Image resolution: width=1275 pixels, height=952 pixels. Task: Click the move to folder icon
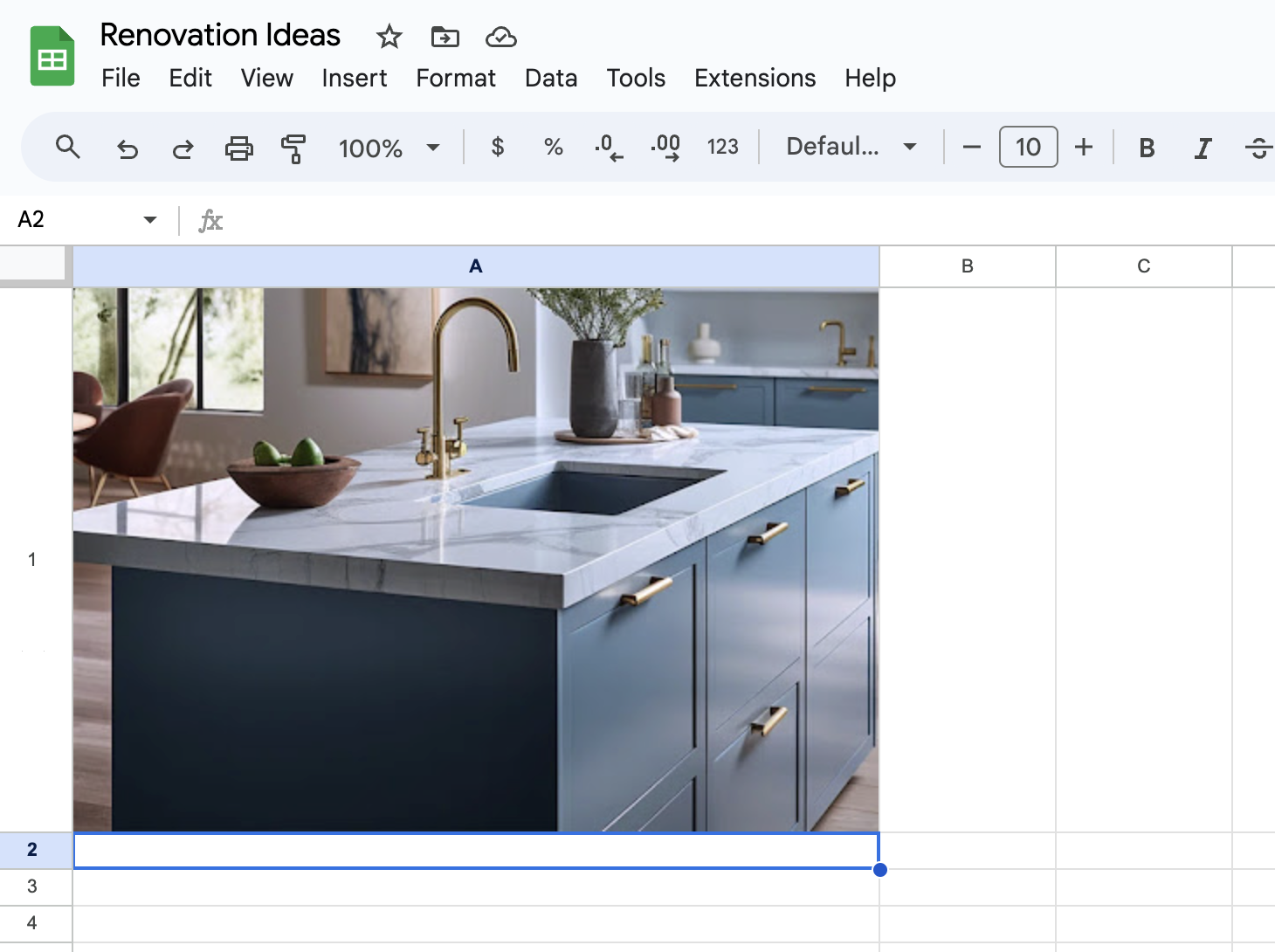tap(445, 37)
